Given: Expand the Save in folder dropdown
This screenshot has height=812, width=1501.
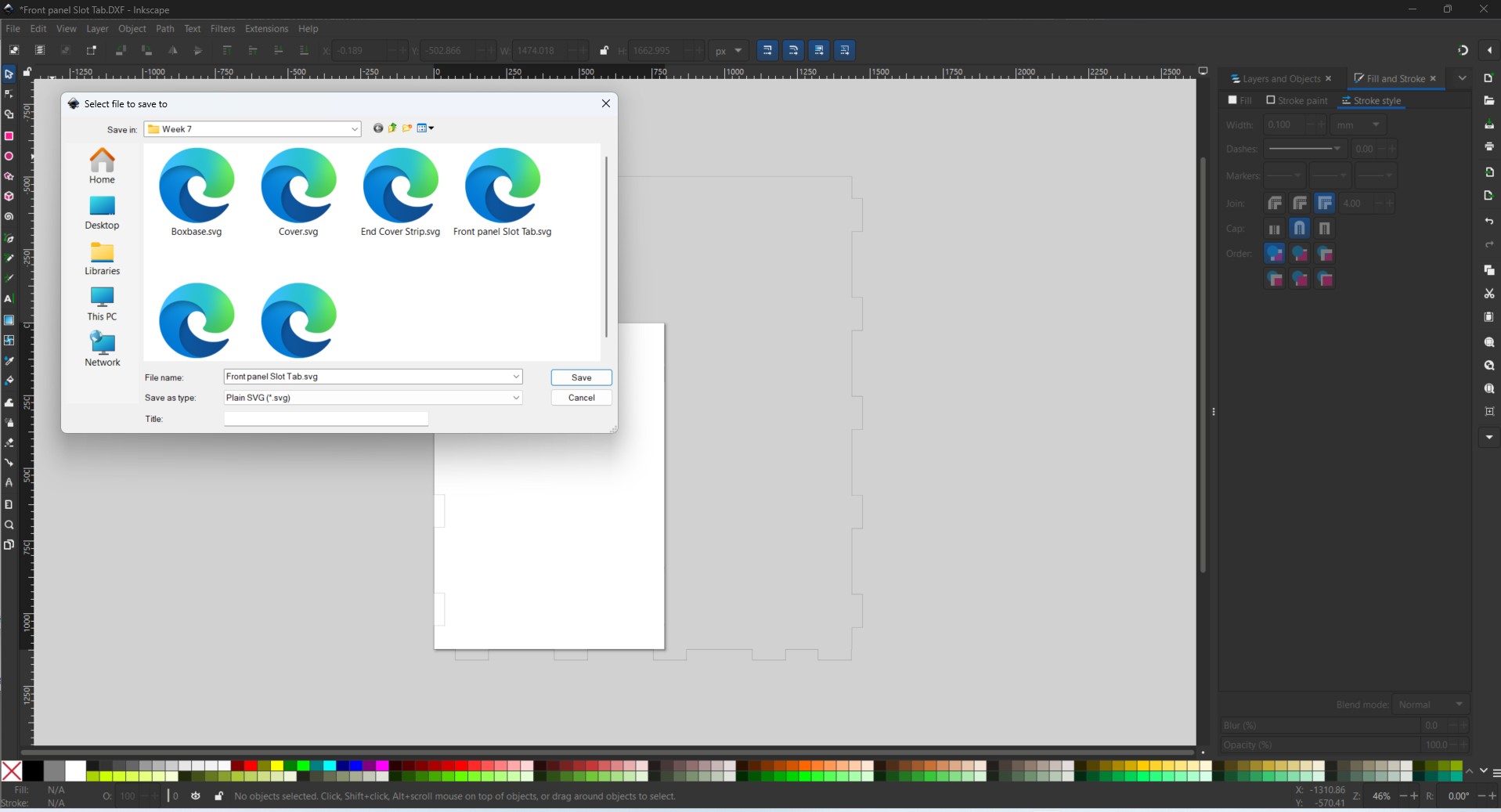Looking at the screenshot, I should pos(354,129).
